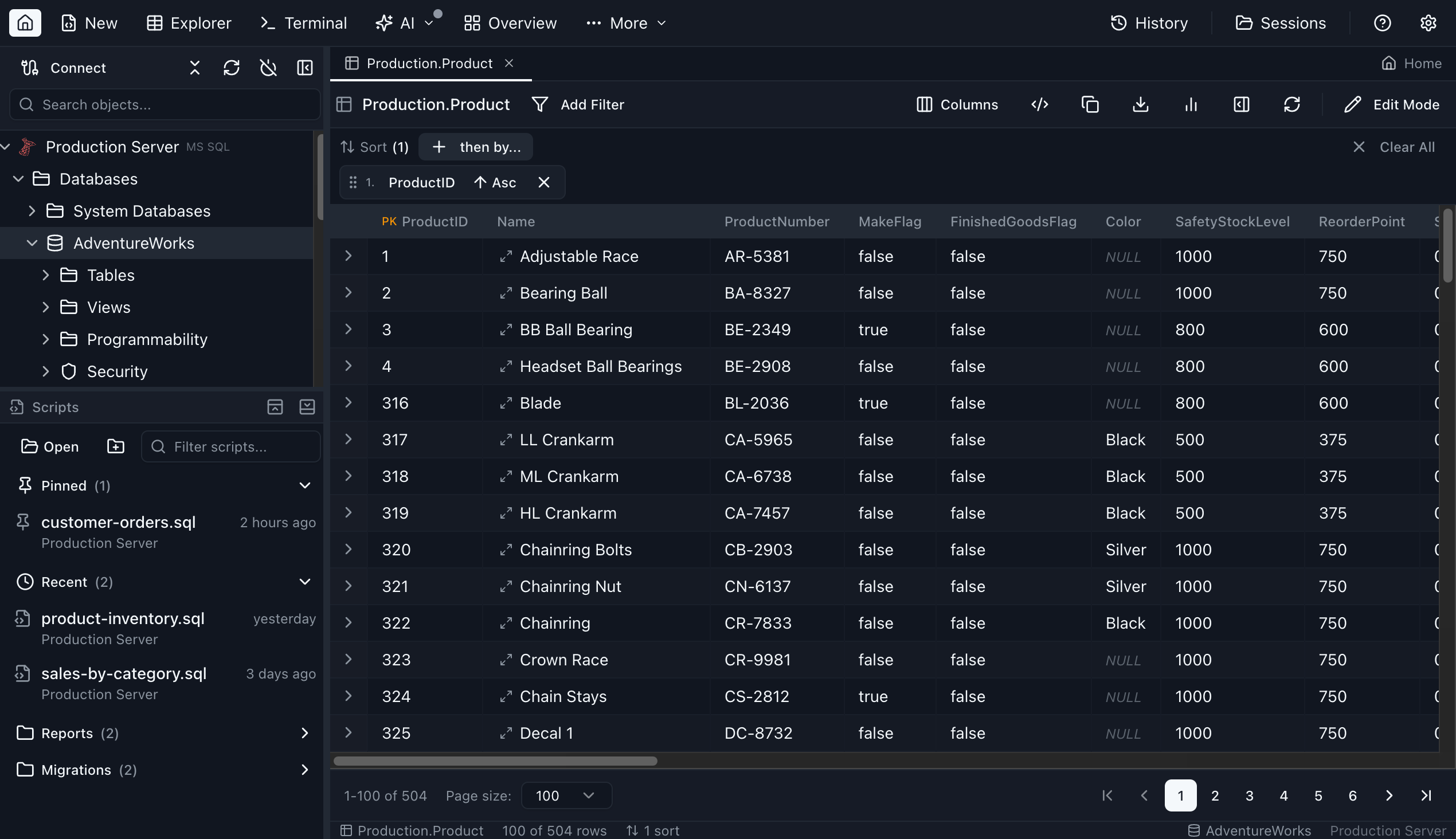Refresh the connection tree

pos(232,68)
